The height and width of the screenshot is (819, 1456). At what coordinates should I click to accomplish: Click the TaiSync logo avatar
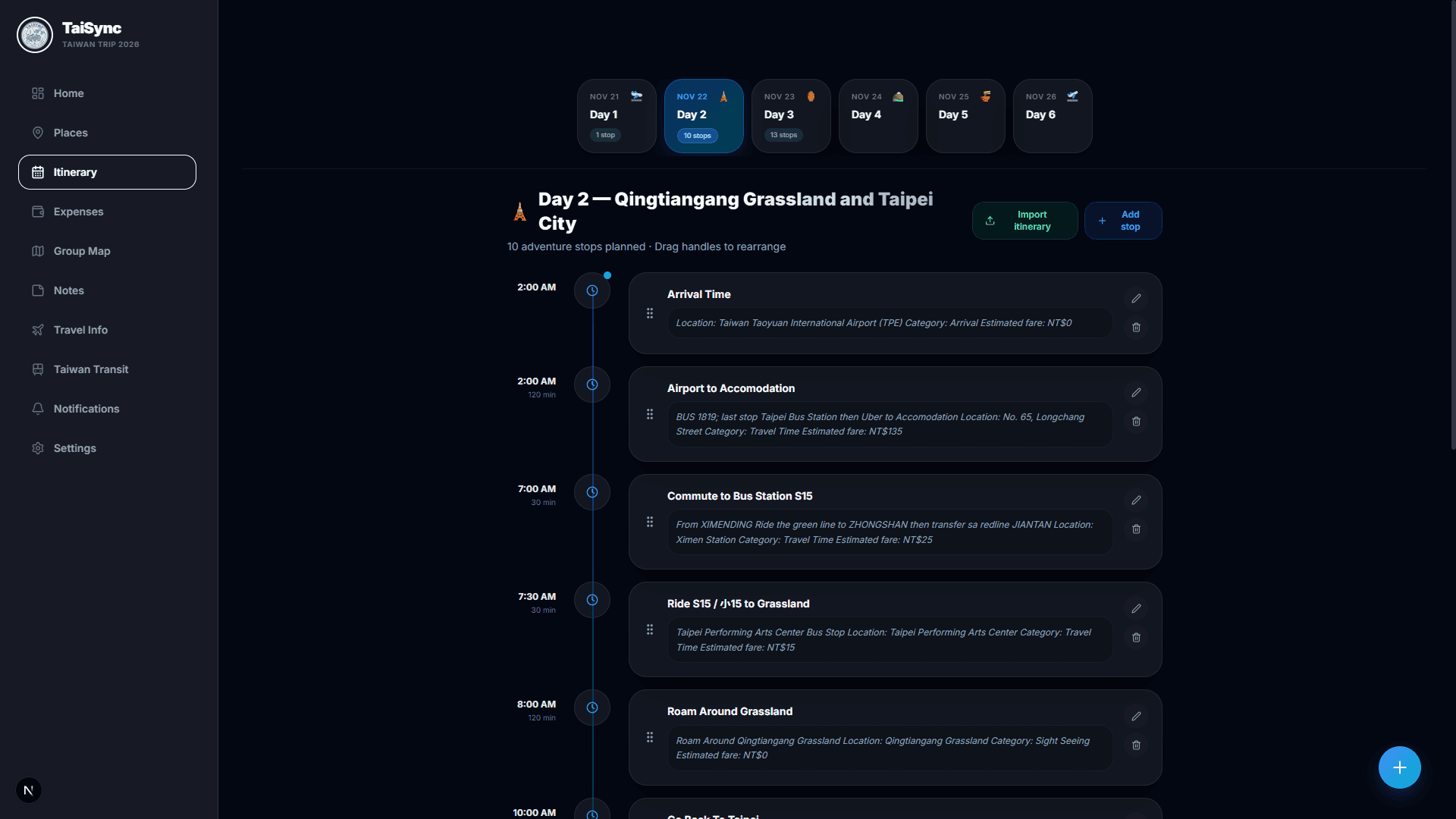click(x=35, y=35)
